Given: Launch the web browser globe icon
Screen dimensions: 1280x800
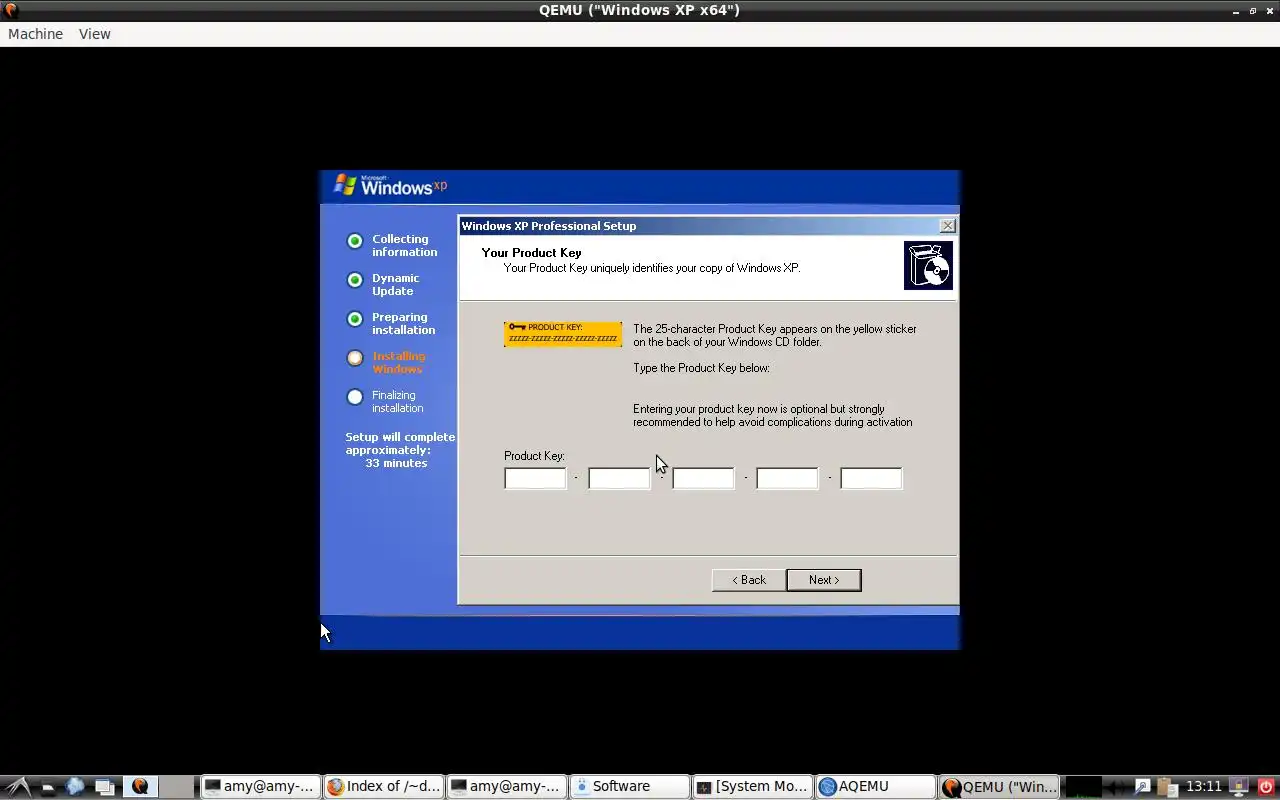Looking at the screenshot, I should point(75,787).
